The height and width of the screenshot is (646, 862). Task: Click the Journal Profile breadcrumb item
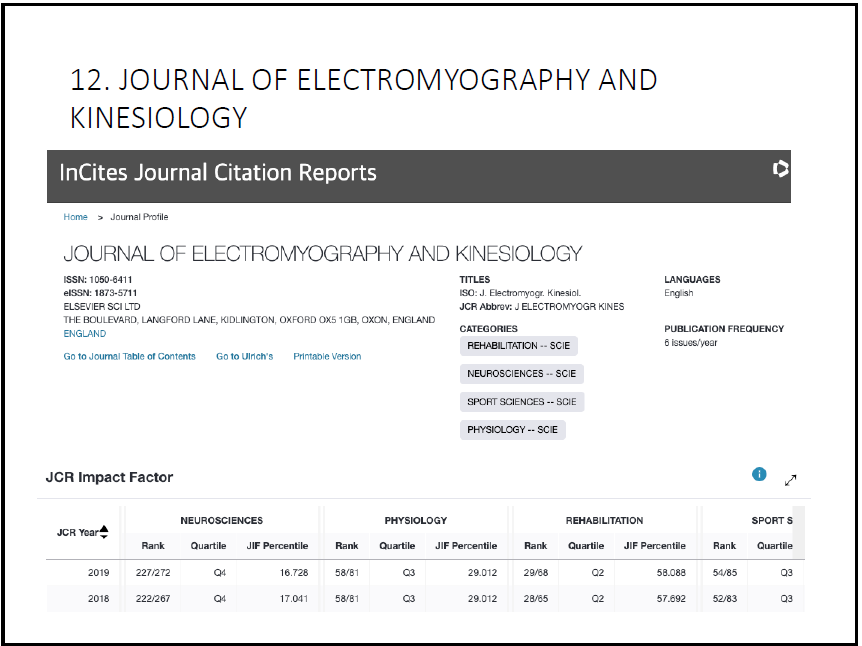(139, 217)
